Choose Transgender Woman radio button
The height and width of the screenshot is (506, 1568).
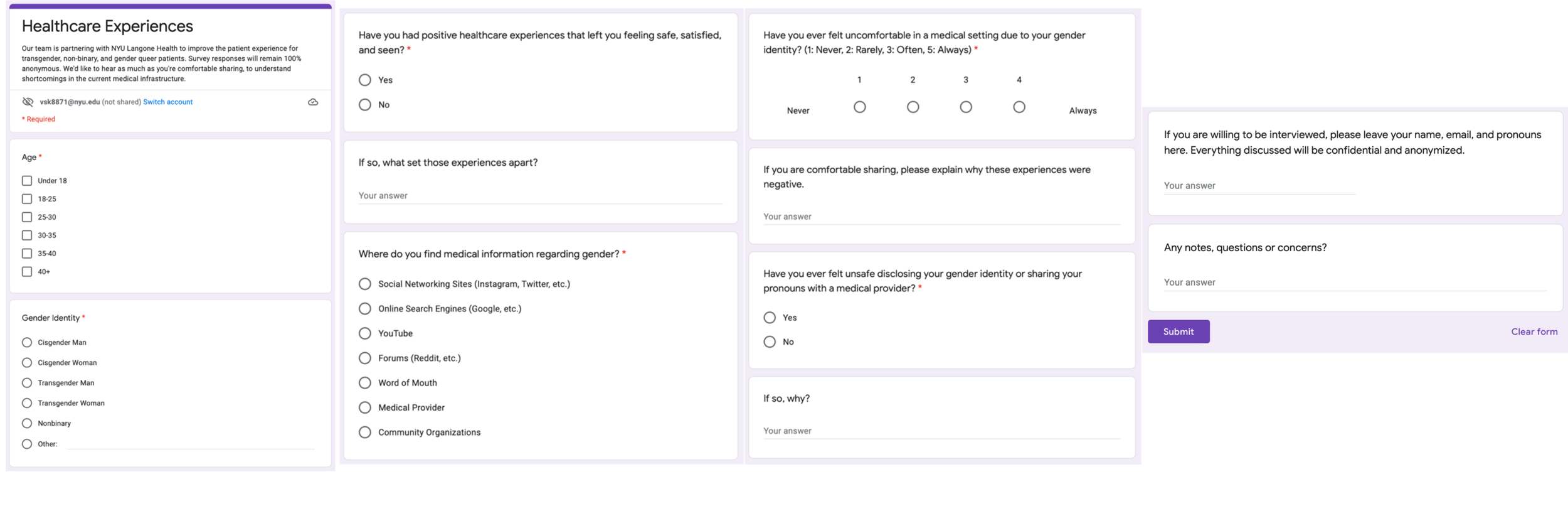point(27,403)
